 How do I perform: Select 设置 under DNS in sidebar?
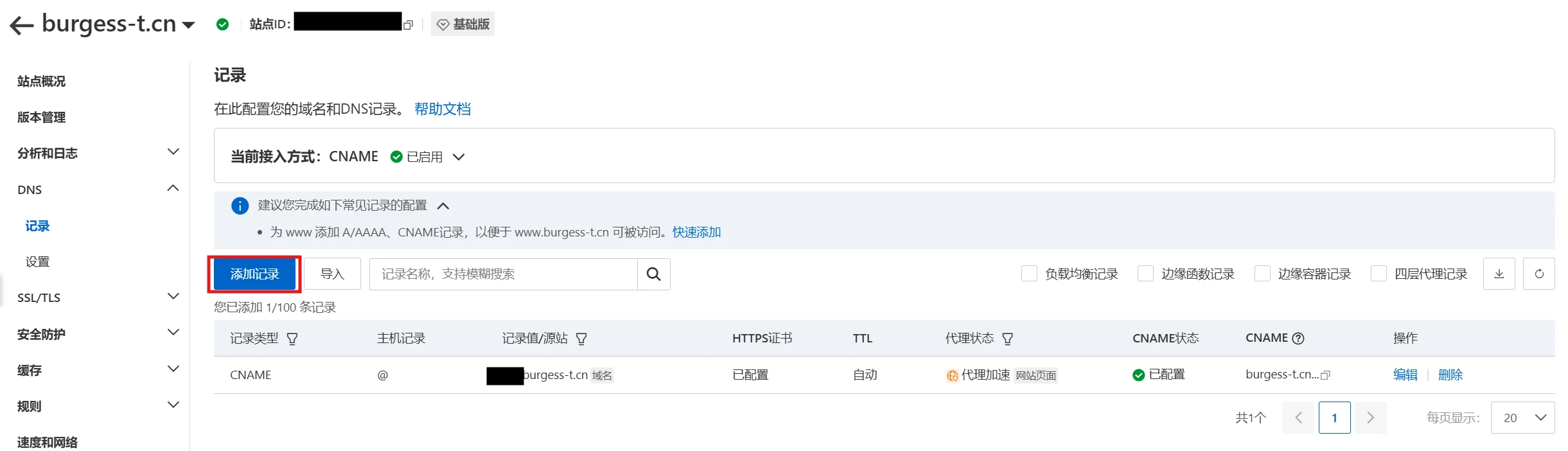pos(37,261)
